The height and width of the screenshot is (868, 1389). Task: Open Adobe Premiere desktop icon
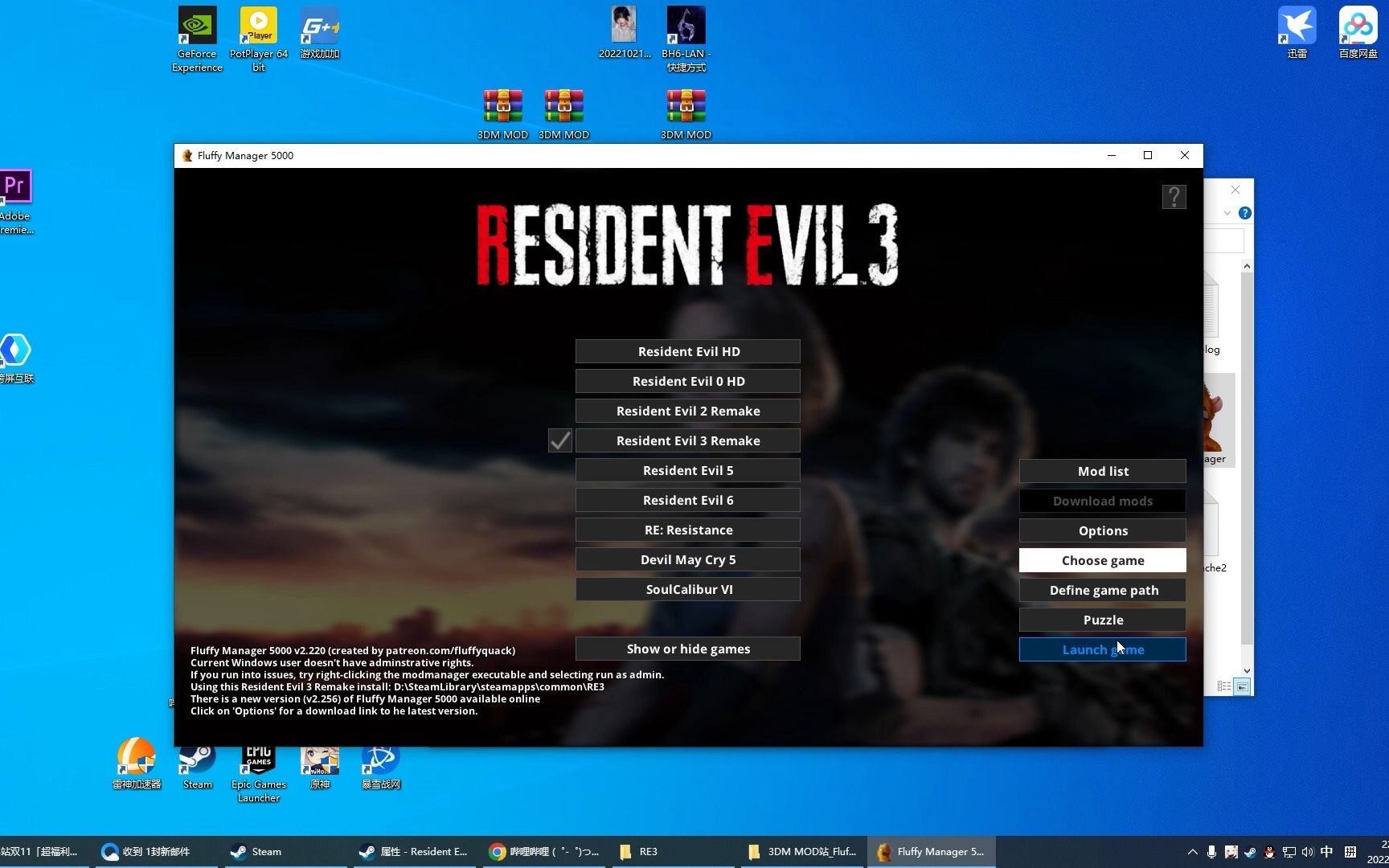coord(15,201)
